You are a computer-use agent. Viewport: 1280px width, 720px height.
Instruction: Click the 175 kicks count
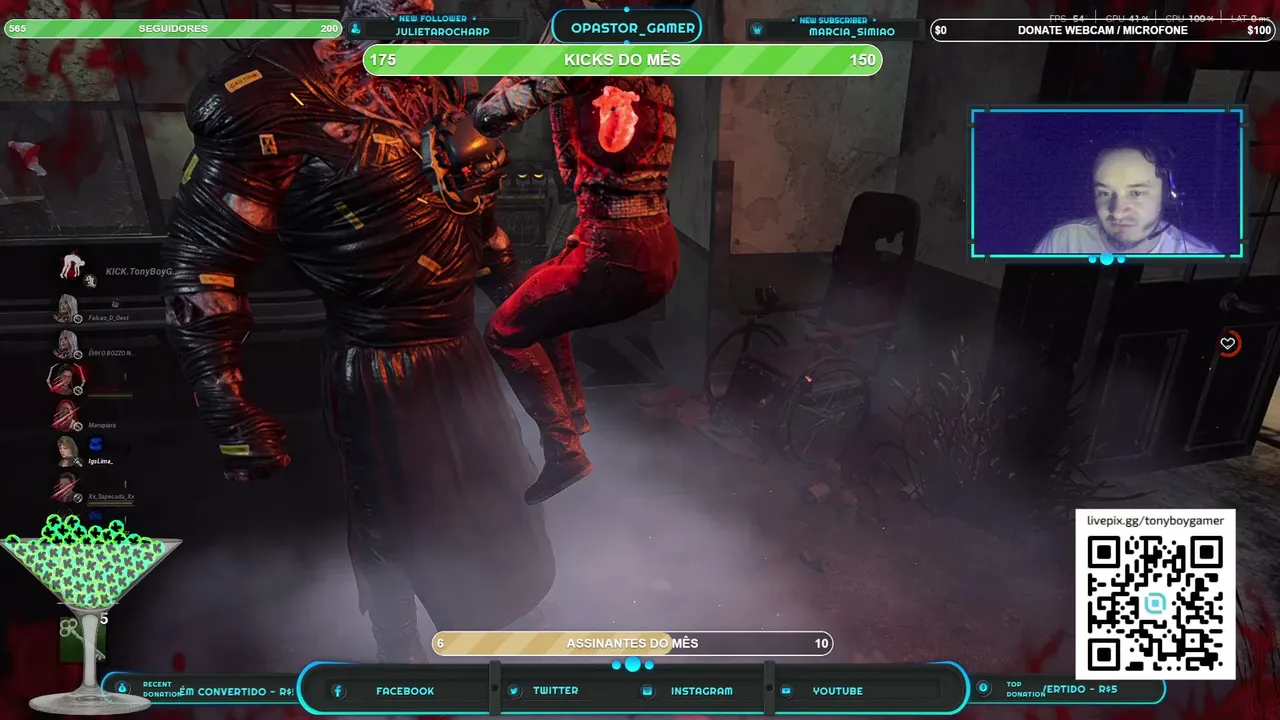pyautogui.click(x=383, y=60)
